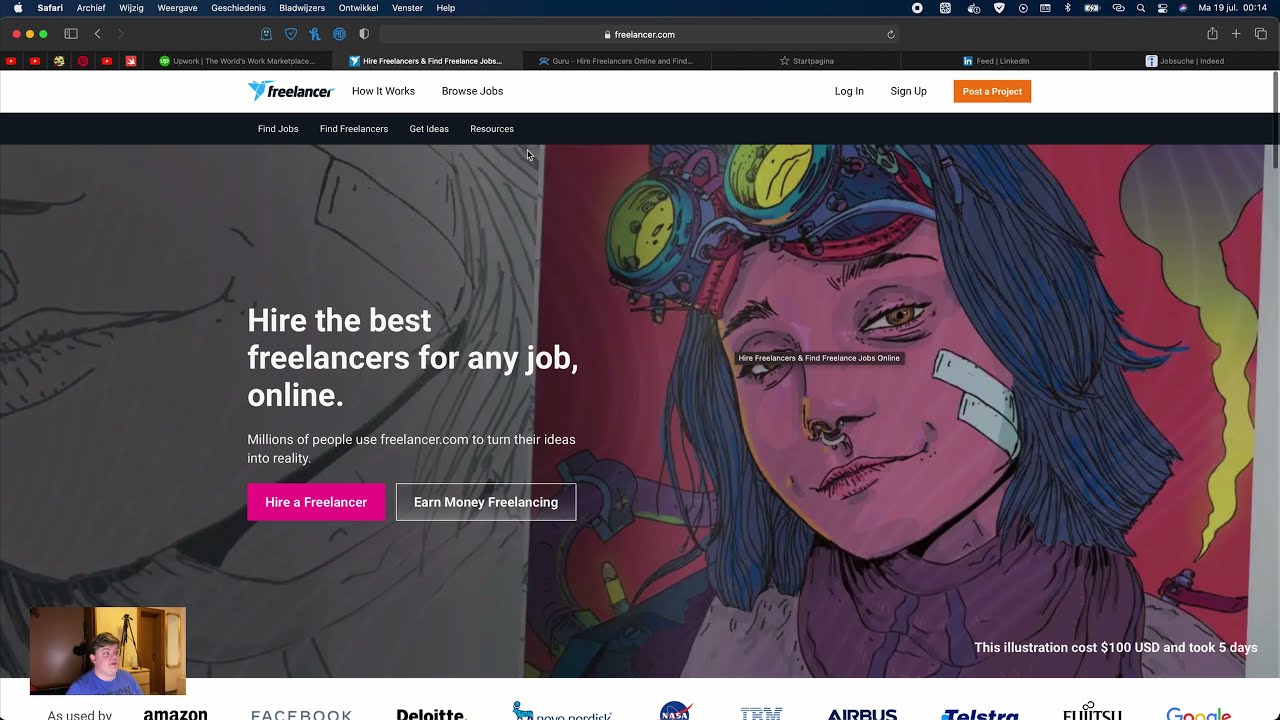
Task: Click the Hire a Freelancer button
Action: (316, 502)
